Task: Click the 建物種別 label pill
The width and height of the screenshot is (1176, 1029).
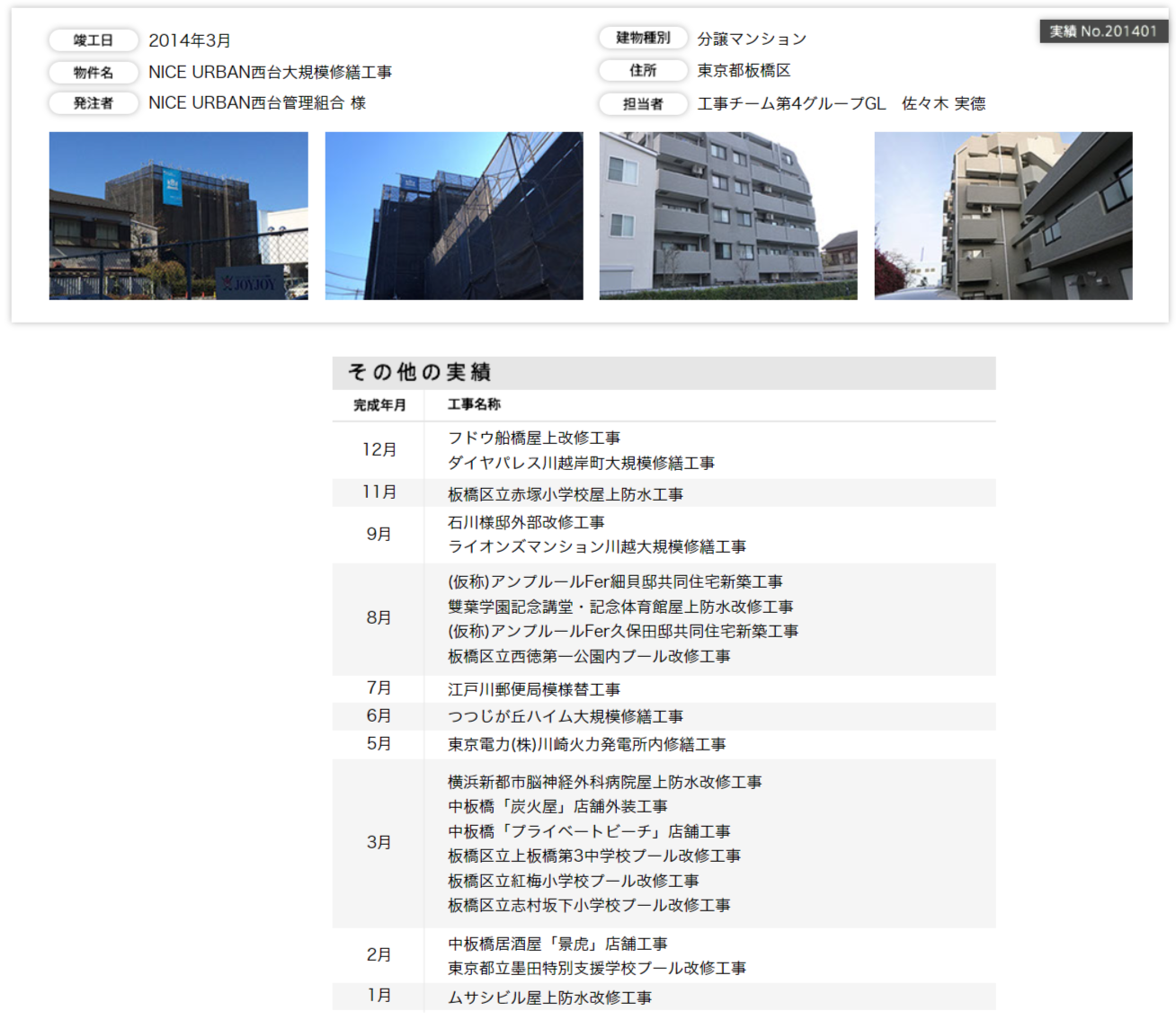Action: (x=643, y=38)
